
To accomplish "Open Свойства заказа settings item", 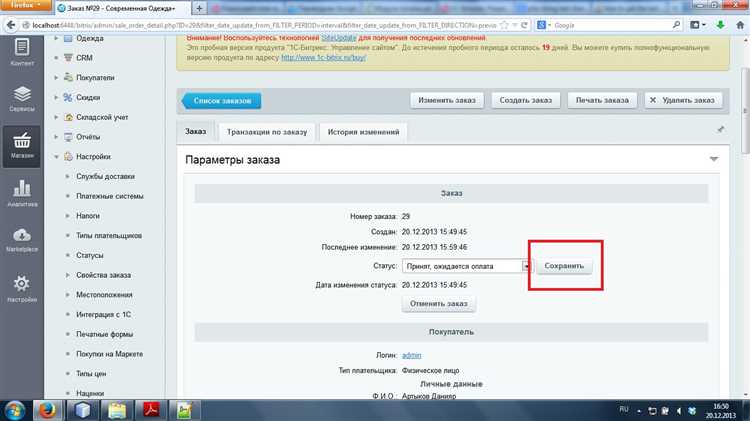I will coord(103,275).
